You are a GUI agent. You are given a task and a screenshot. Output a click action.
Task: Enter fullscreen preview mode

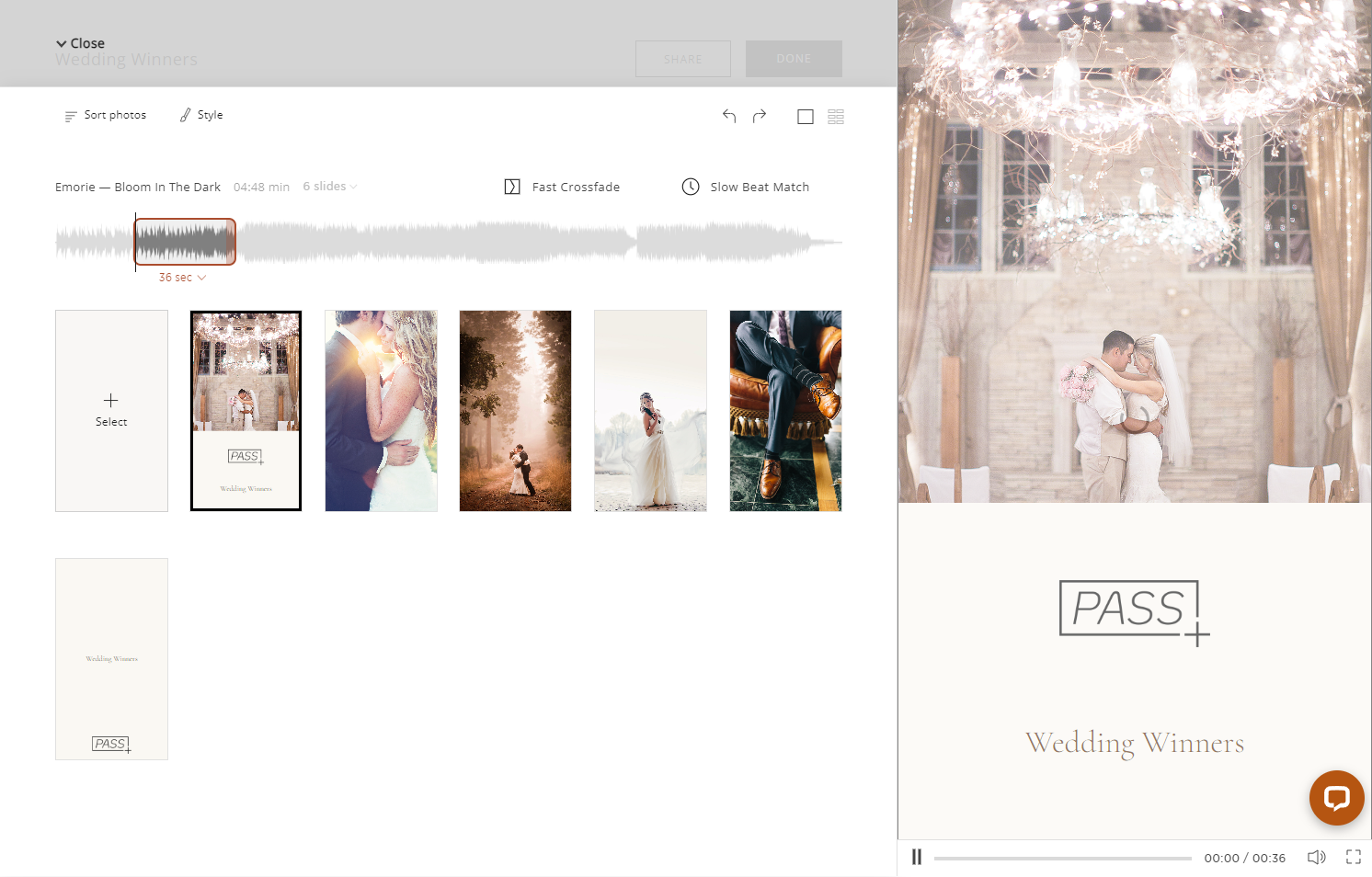[x=1354, y=857]
